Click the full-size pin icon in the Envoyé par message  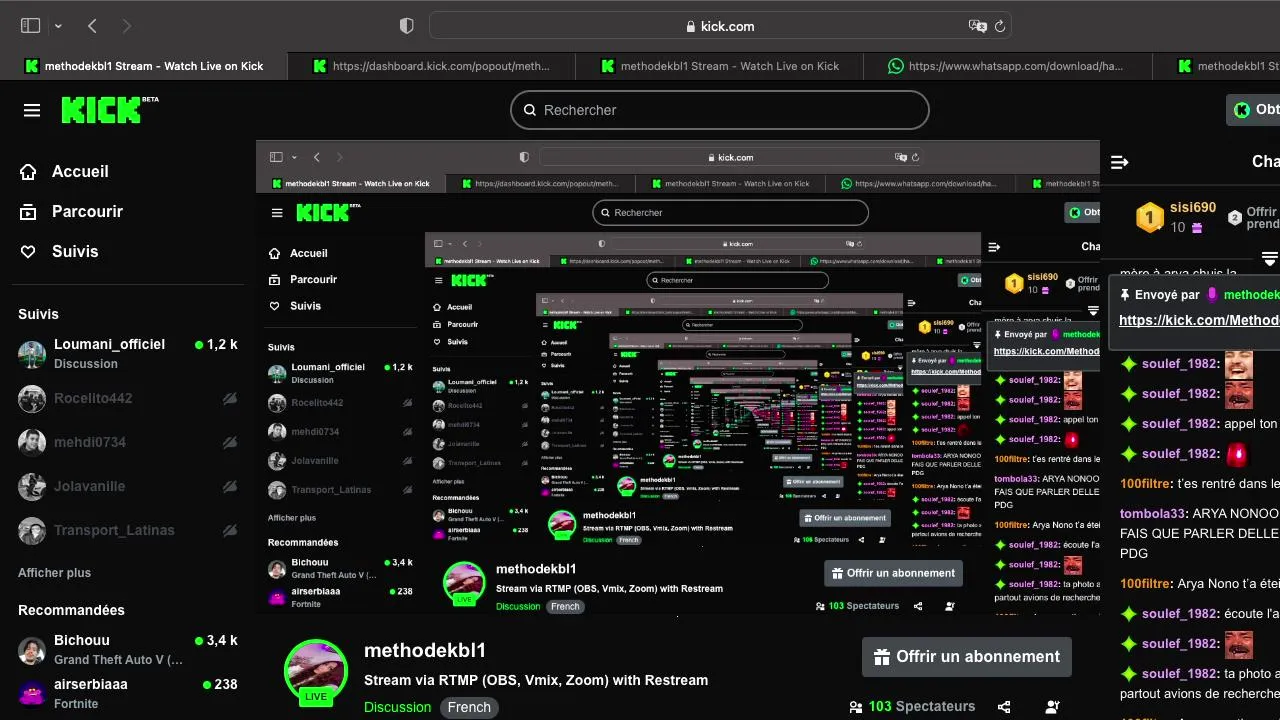point(1125,295)
